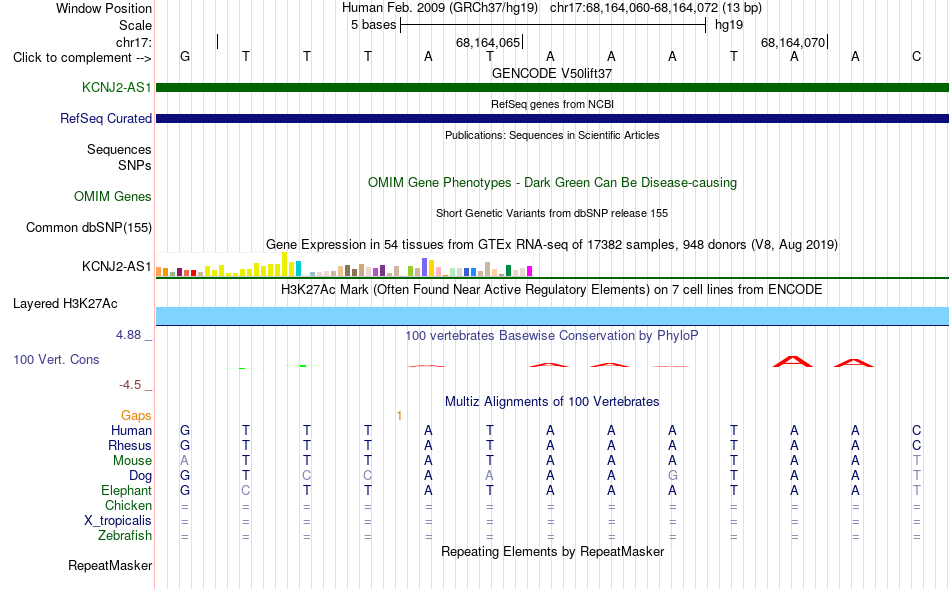Click the GENCODE V50lift37 track title
This screenshot has height=589, width=950.
coord(552,73)
